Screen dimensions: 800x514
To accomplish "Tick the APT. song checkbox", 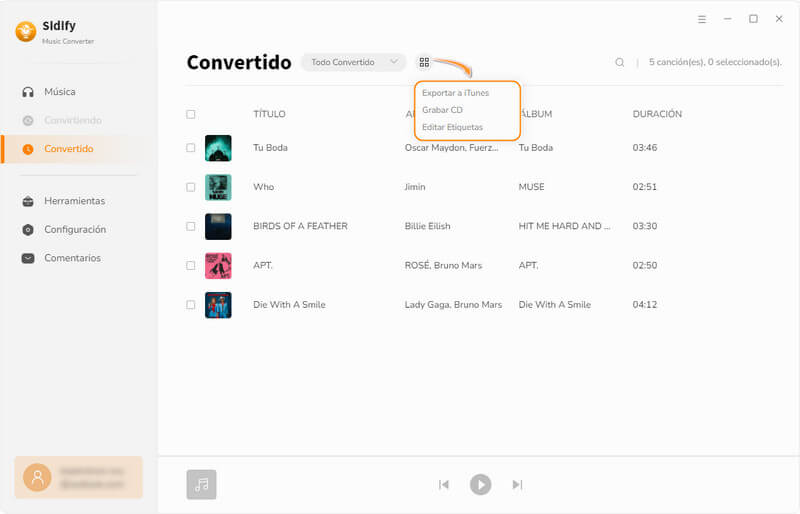I will 191,265.
